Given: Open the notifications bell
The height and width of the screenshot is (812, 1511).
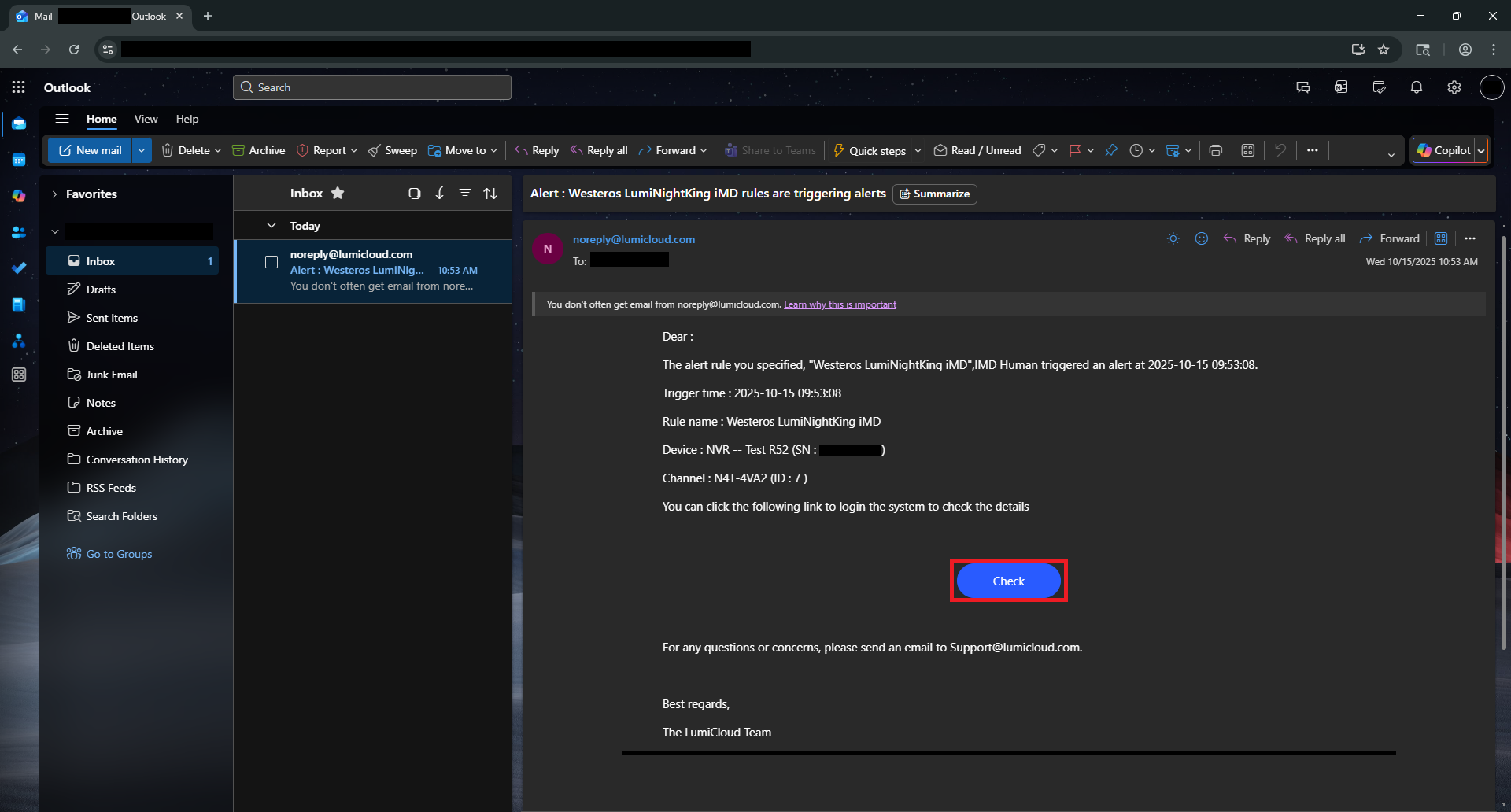Looking at the screenshot, I should click(1416, 87).
